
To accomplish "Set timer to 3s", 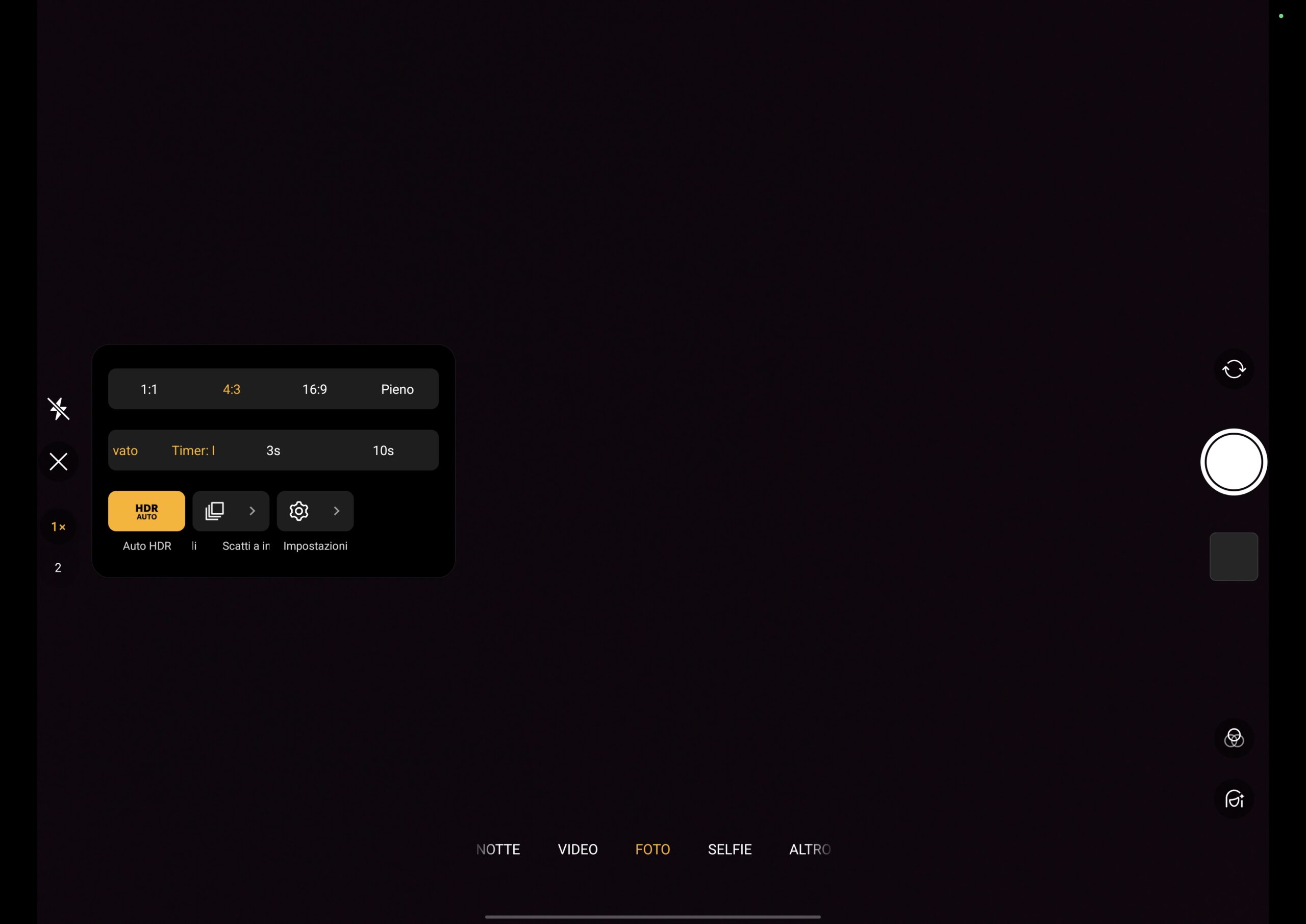I will [273, 451].
